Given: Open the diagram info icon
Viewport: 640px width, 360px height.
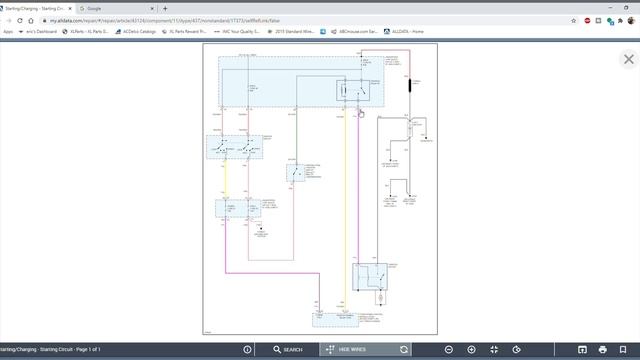Looking at the screenshot, I should coord(247,349).
